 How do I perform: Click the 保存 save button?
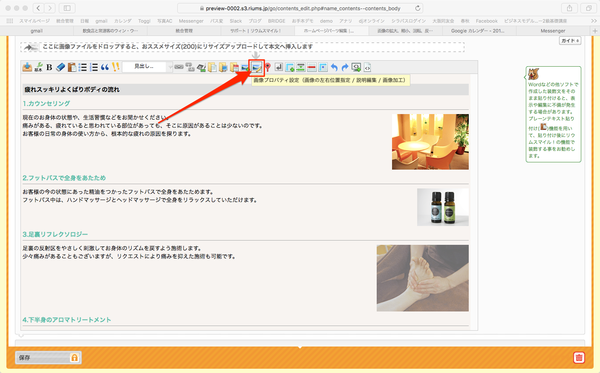click(48, 357)
